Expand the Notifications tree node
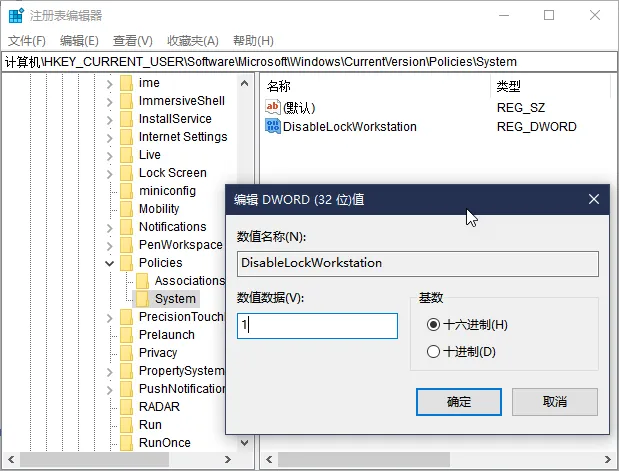The height and width of the screenshot is (471, 619). point(110,228)
